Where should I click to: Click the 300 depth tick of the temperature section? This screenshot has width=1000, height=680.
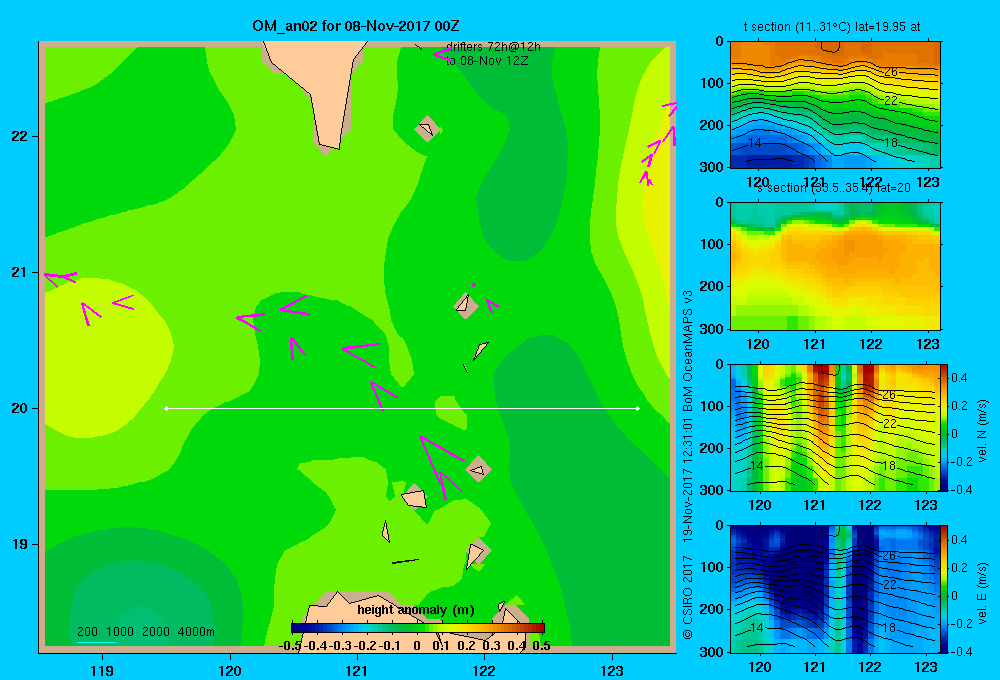click(714, 167)
